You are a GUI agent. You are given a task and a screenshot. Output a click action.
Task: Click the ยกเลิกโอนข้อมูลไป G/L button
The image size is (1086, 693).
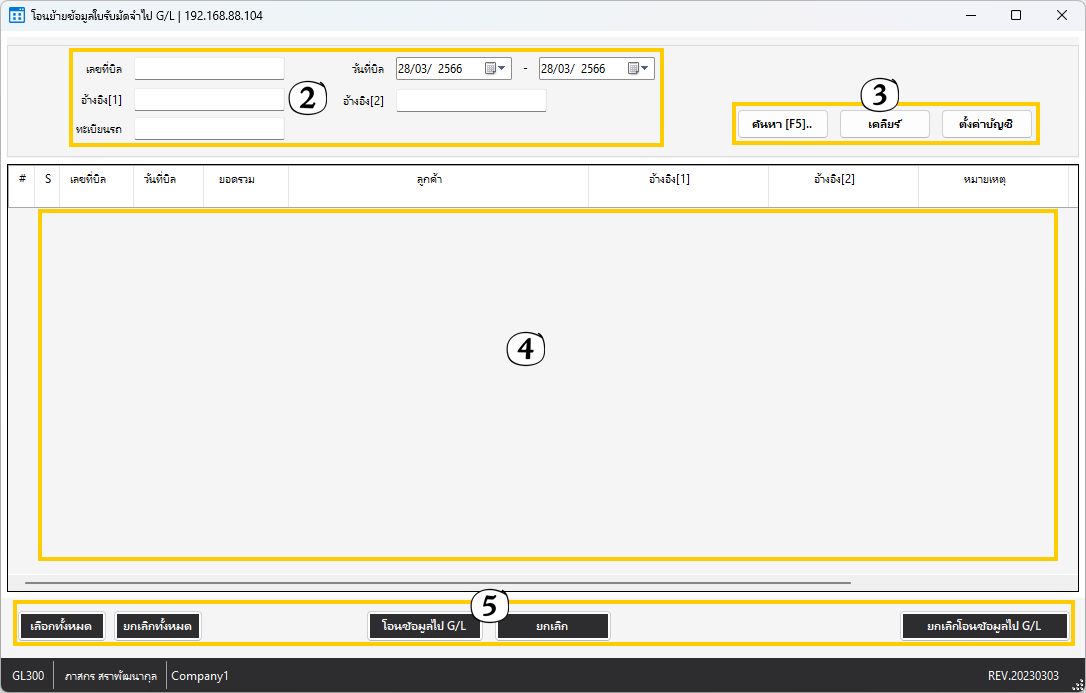pyautogui.click(x=984, y=626)
